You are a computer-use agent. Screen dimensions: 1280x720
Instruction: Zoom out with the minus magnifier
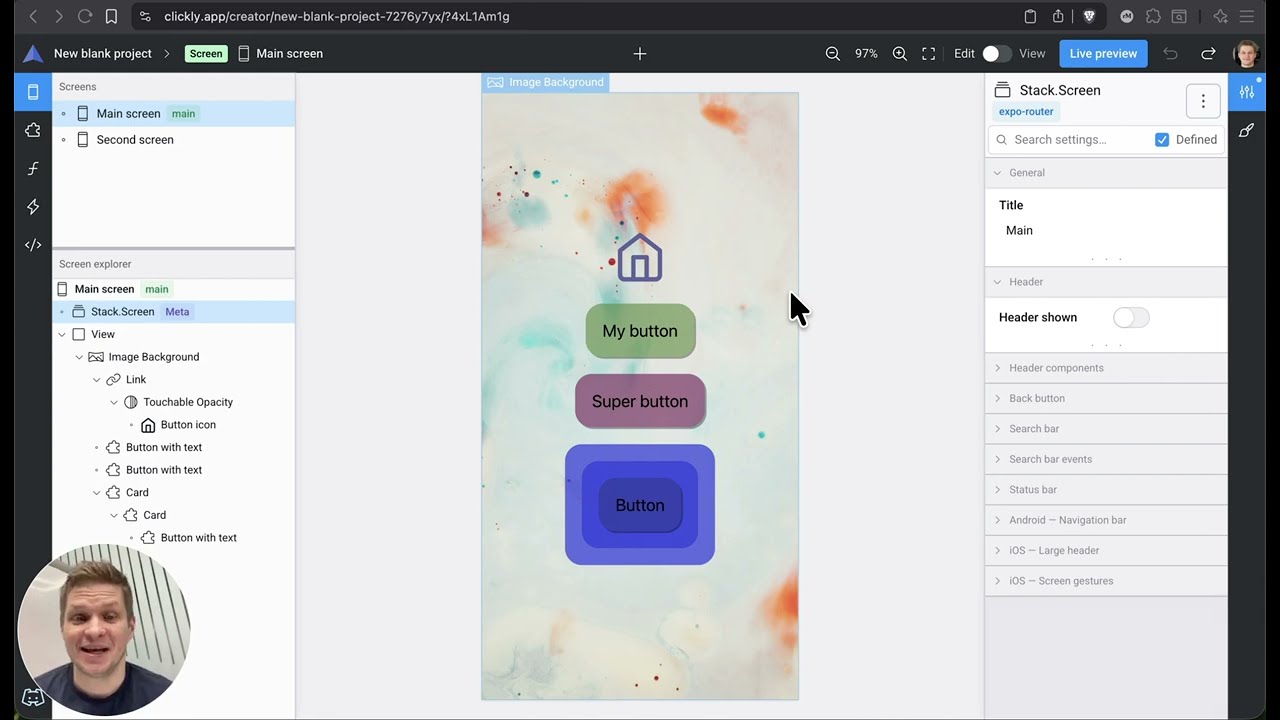click(x=832, y=54)
